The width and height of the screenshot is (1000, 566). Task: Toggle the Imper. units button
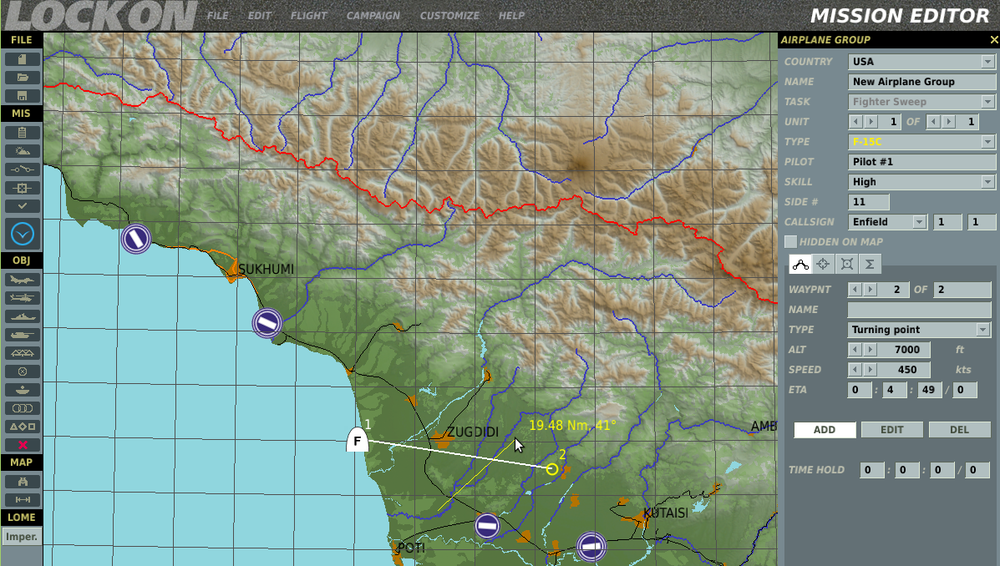point(22,537)
